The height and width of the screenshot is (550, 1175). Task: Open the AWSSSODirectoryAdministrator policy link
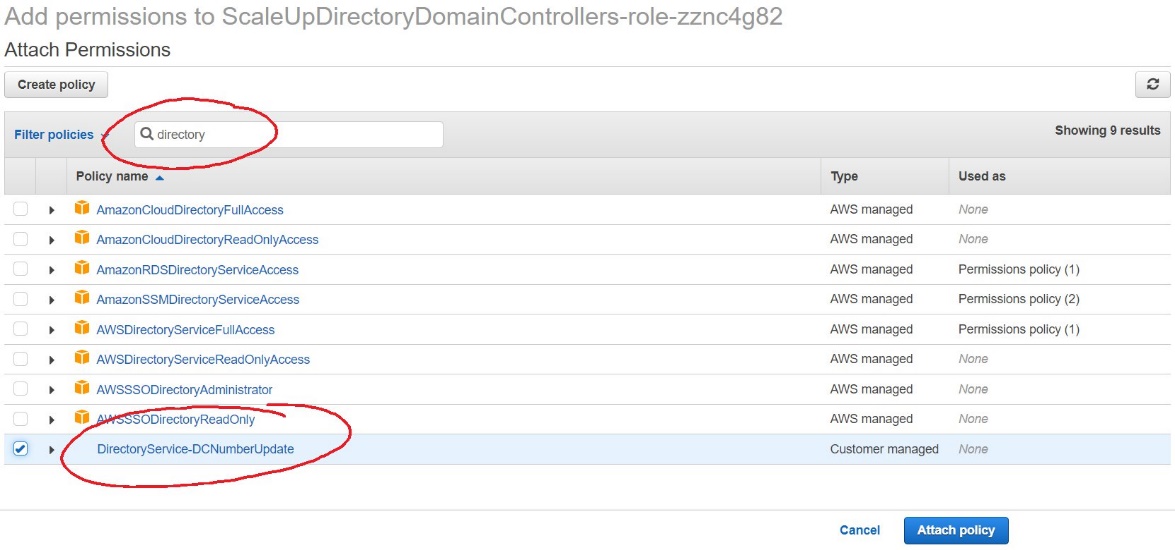click(184, 389)
